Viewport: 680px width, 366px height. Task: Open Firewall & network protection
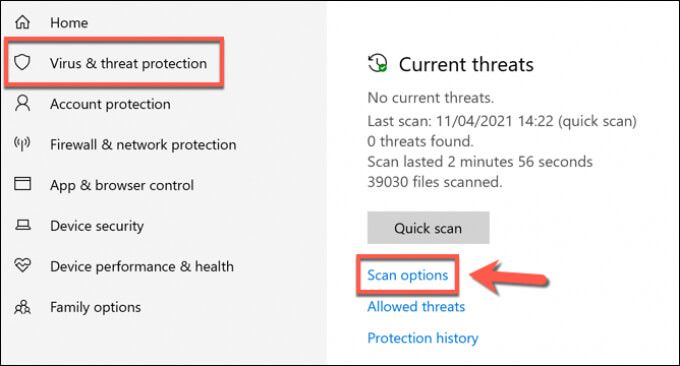[143, 144]
